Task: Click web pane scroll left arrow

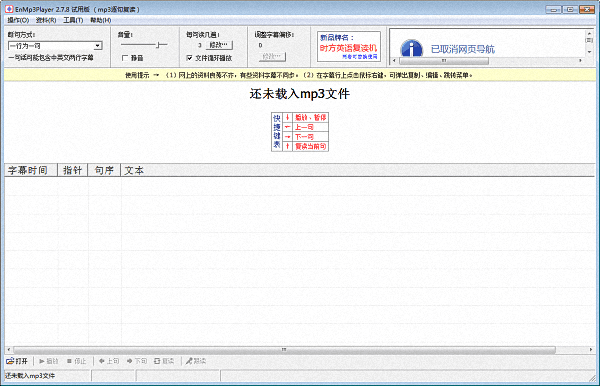Action: [394, 60]
